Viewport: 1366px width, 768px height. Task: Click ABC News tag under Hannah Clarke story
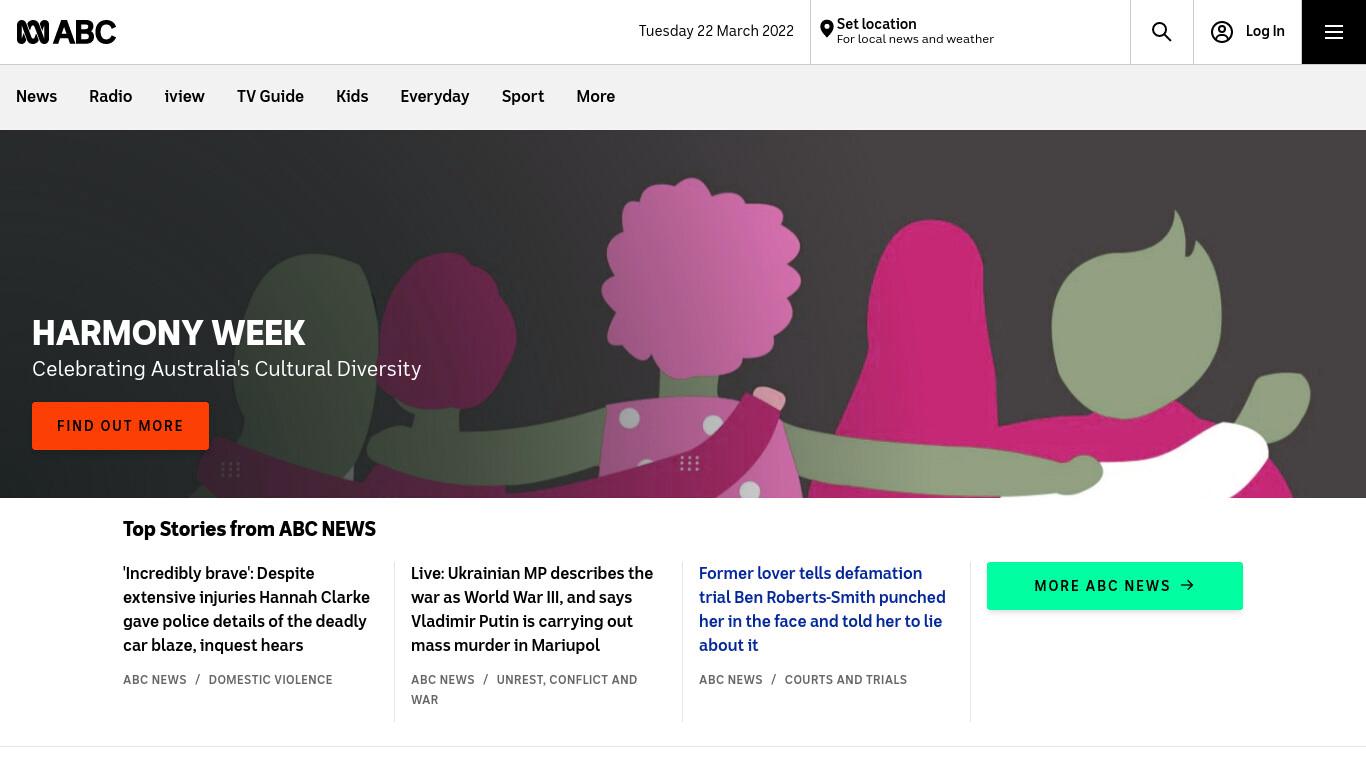coord(155,680)
